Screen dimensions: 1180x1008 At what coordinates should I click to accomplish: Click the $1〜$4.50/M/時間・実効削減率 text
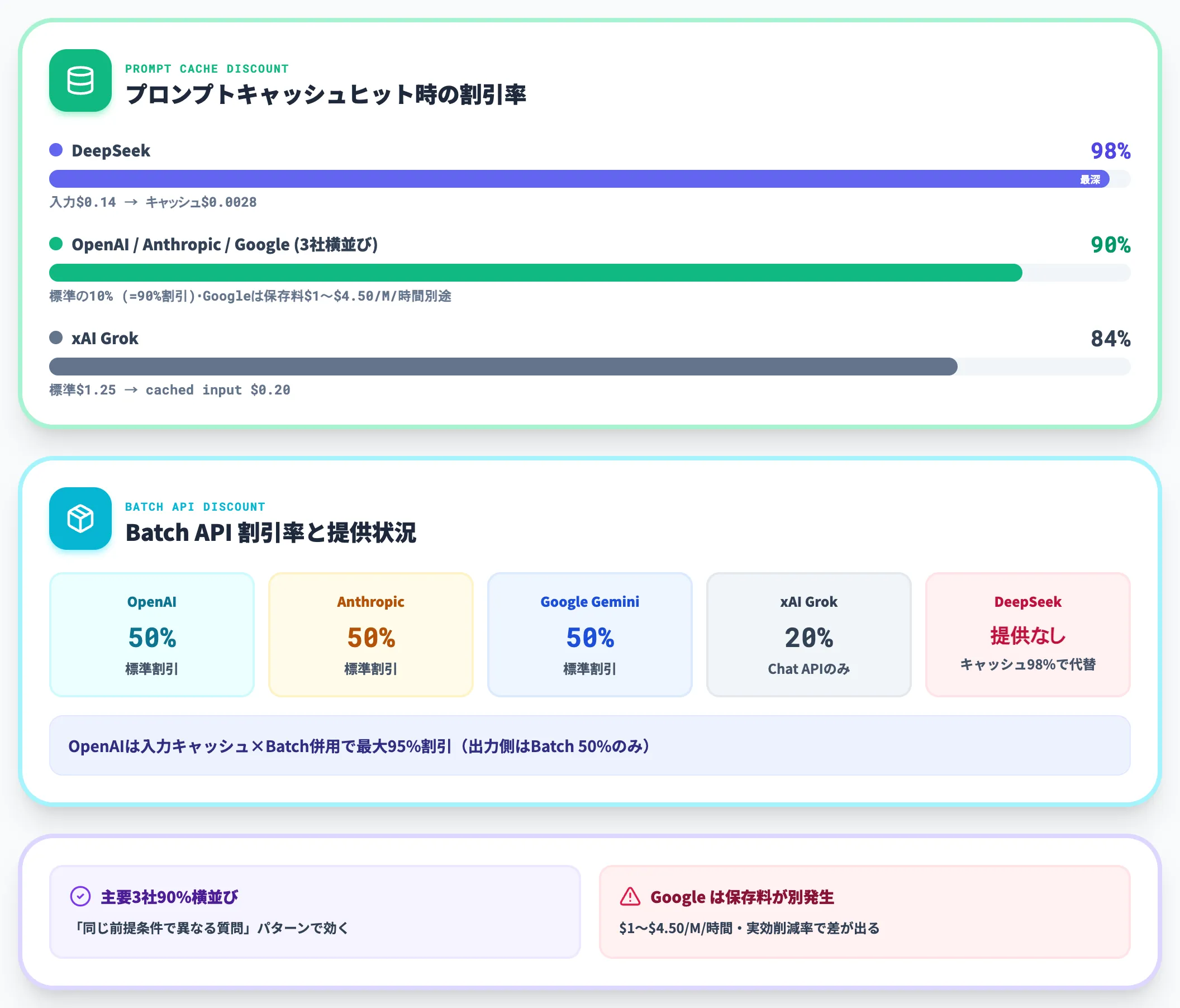[x=749, y=928]
